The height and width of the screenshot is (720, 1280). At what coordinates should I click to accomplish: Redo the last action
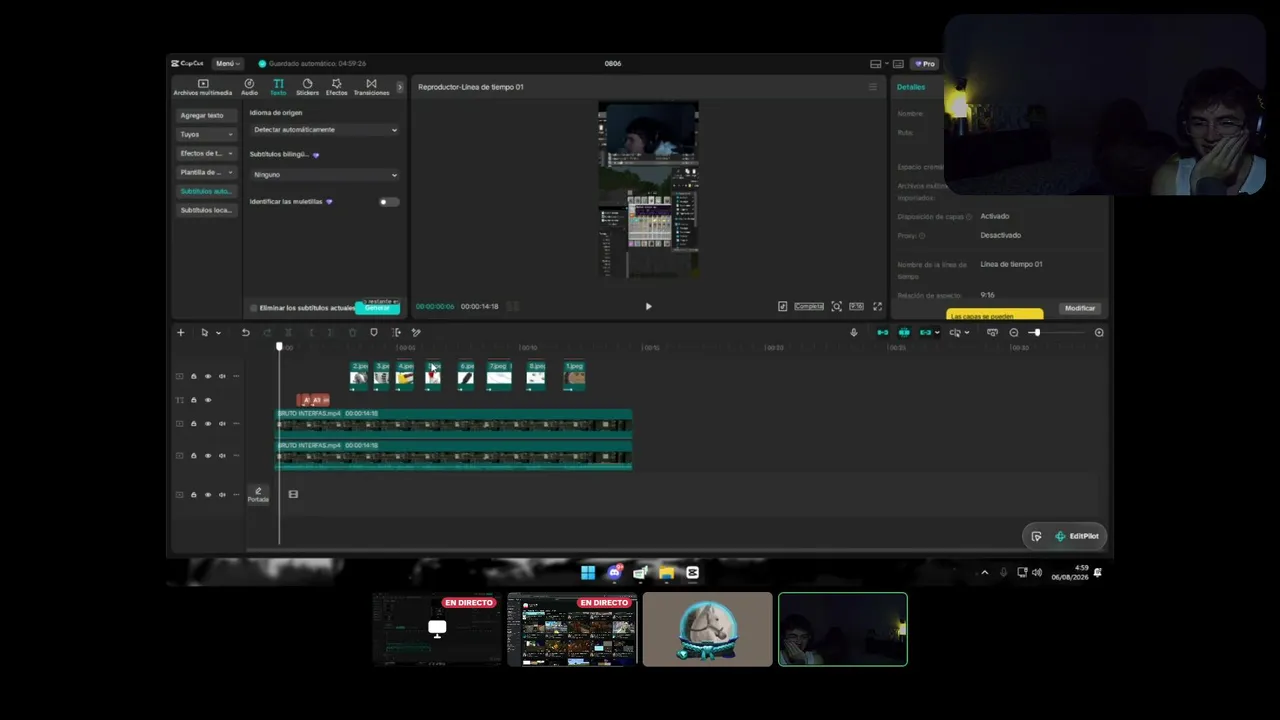coord(267,332)
